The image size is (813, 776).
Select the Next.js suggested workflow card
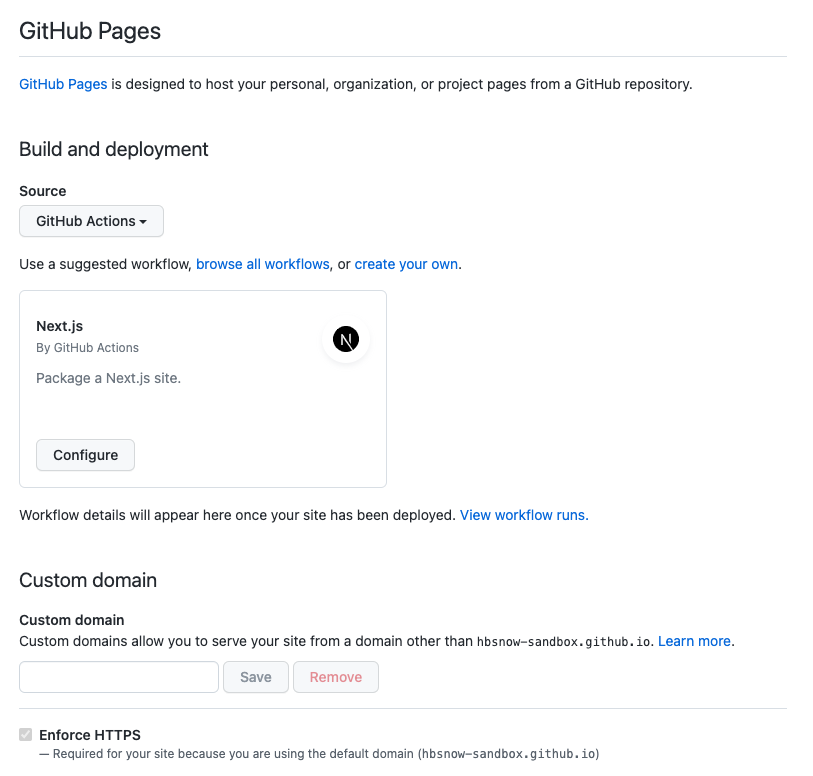(203, 388)
